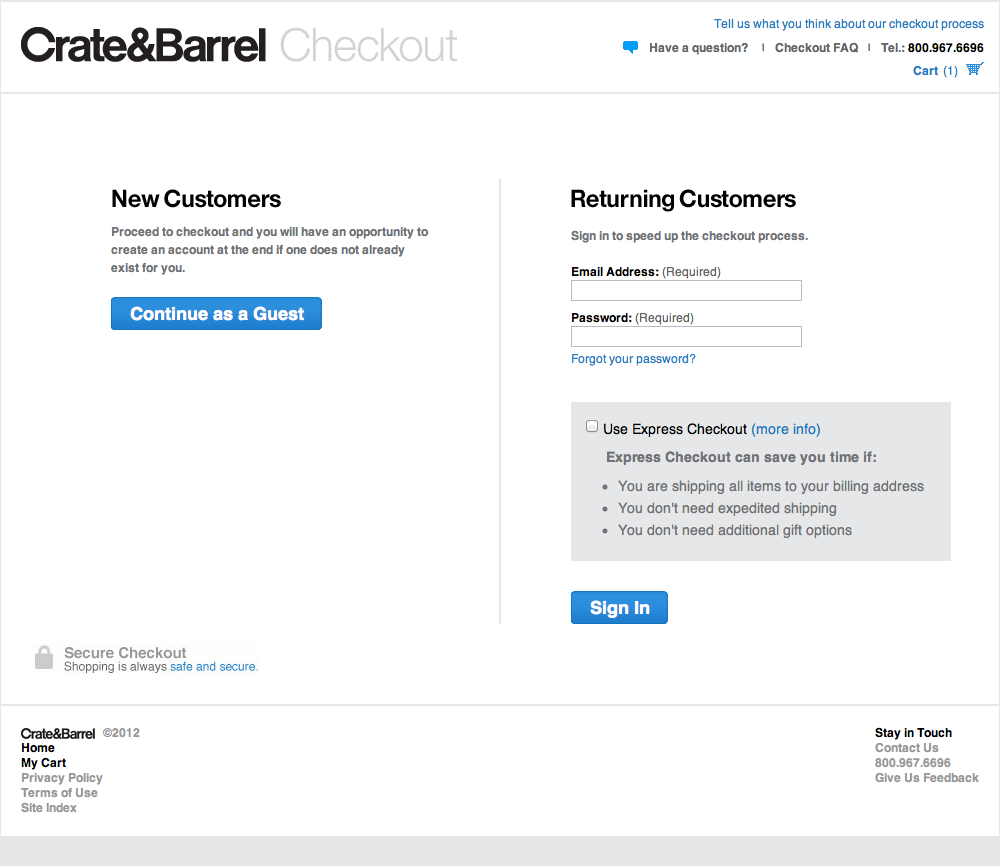Click the Secure Checkout padlock icon
The image size is (1000, 866).
44,657
